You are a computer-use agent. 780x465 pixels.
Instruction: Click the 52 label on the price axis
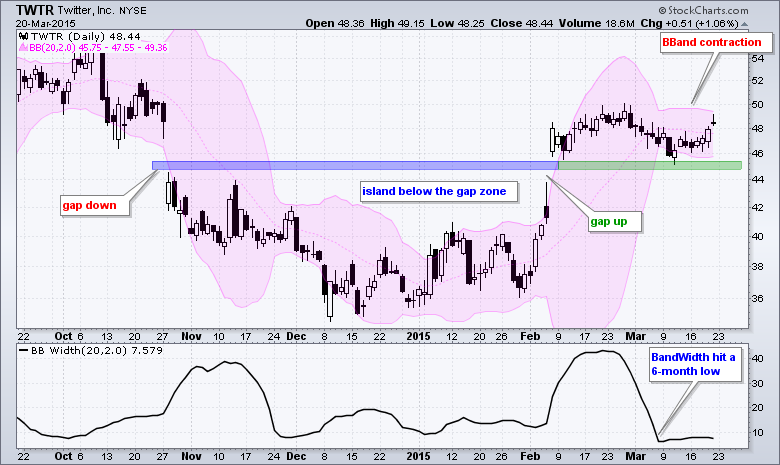point(758,81)
